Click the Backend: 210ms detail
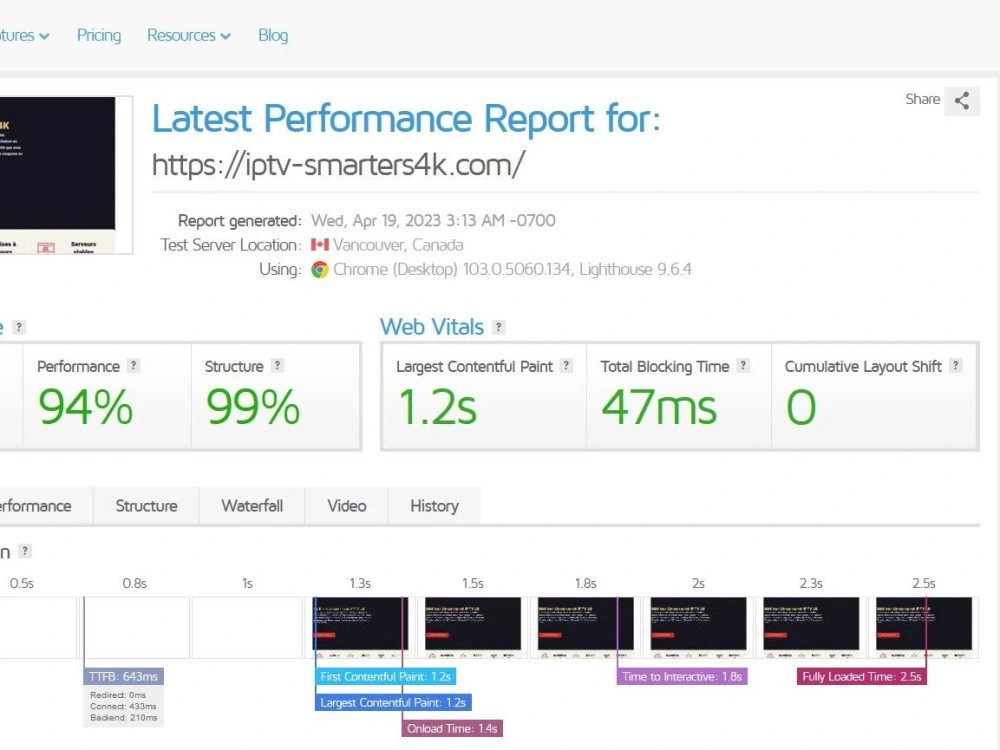1000x750 pixels. point(124,718)
